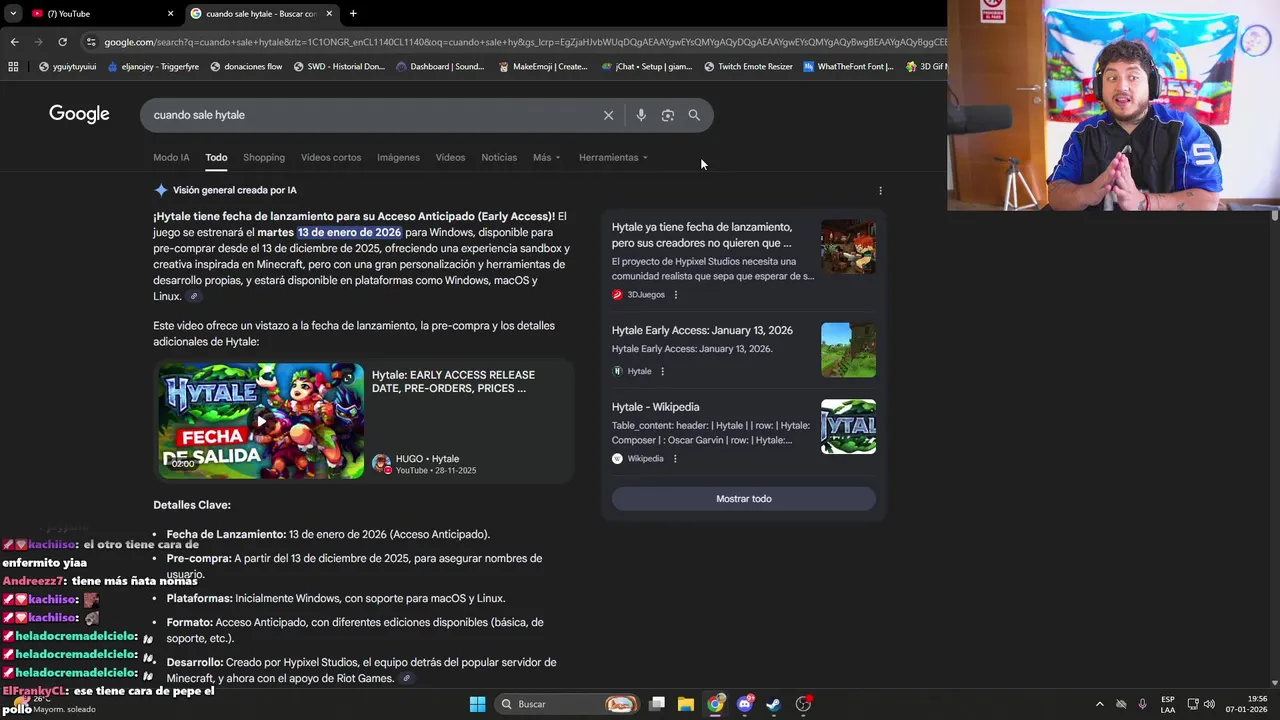This screenshot has width=1280, height=720.
Task: Open 'Hytale Early Access: January 13, 2026' result
Action: 702,331
